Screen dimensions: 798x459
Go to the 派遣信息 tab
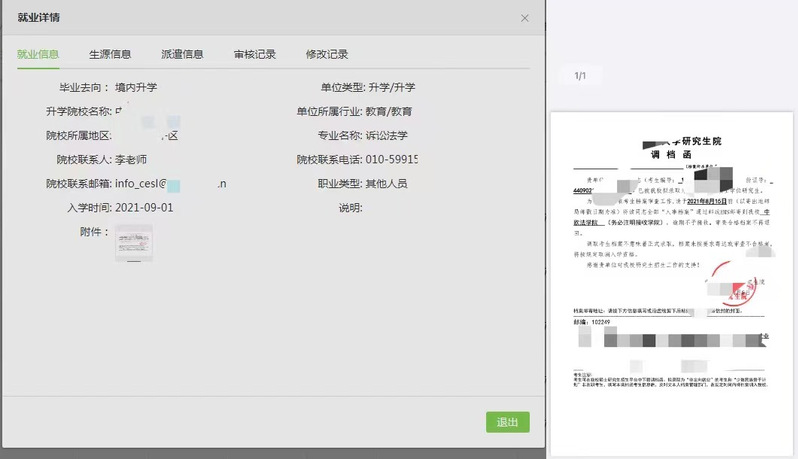coord(182,54)
